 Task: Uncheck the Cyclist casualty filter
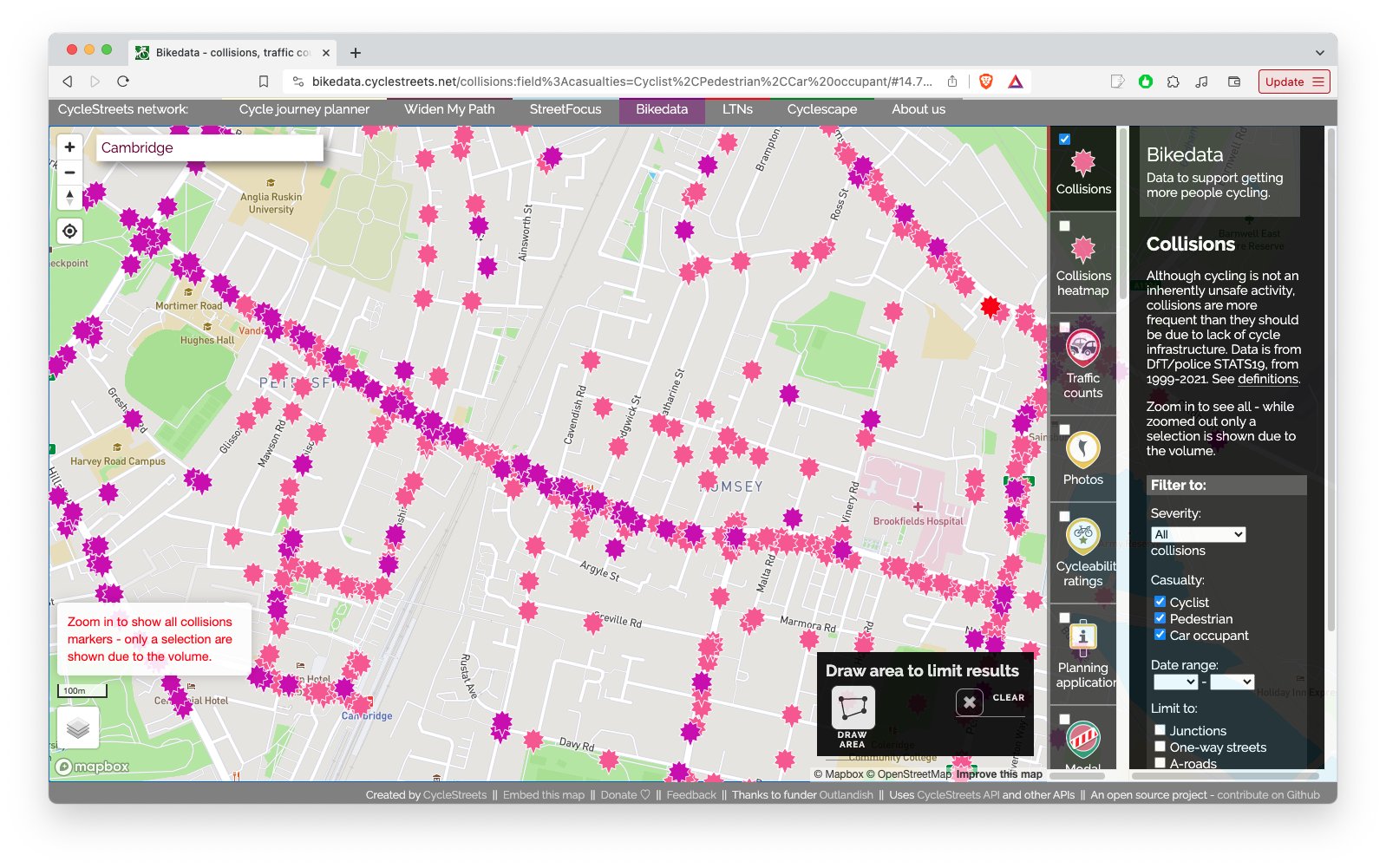coord(1160,601)
